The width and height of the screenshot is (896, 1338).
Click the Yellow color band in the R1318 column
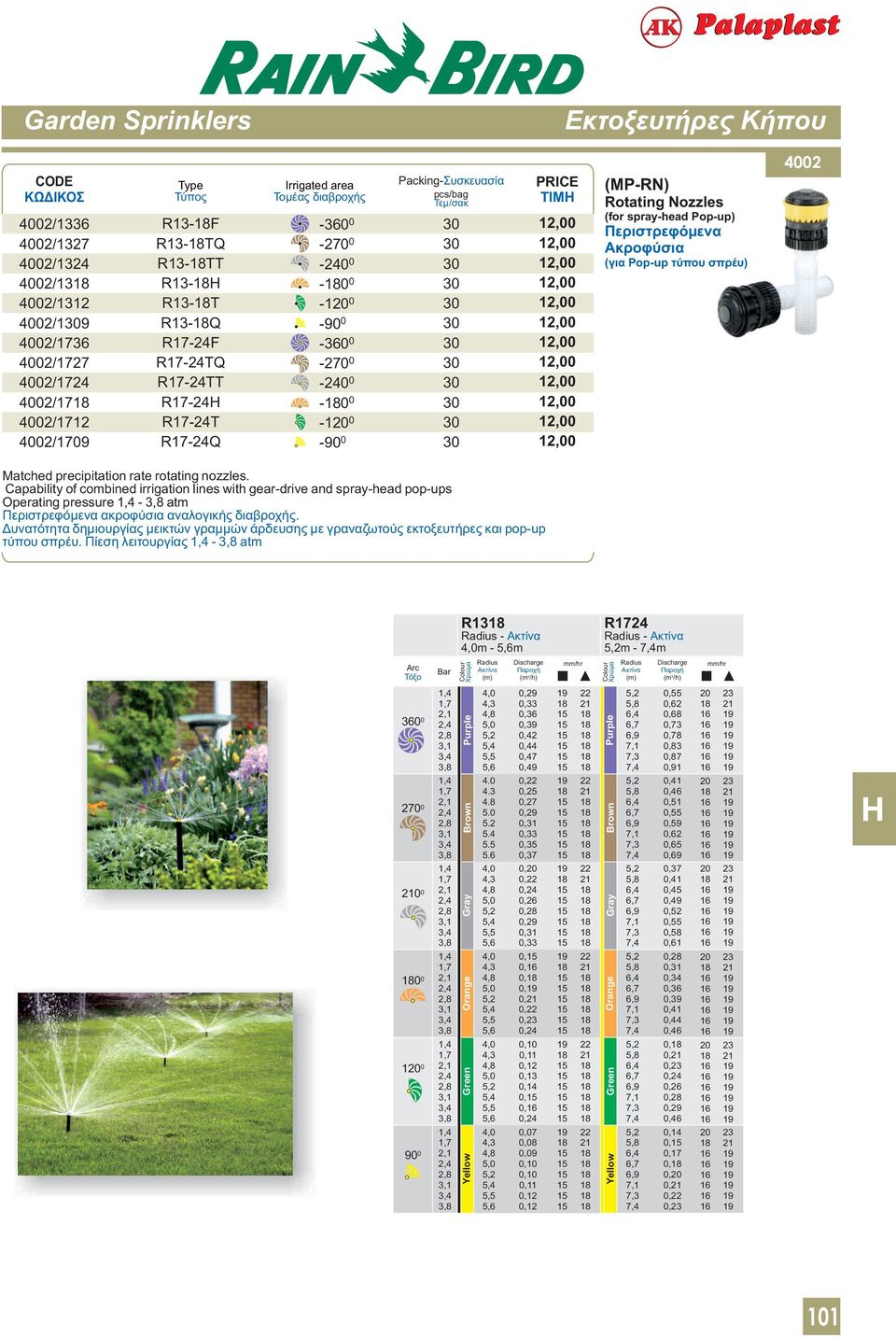[468, 1169]
